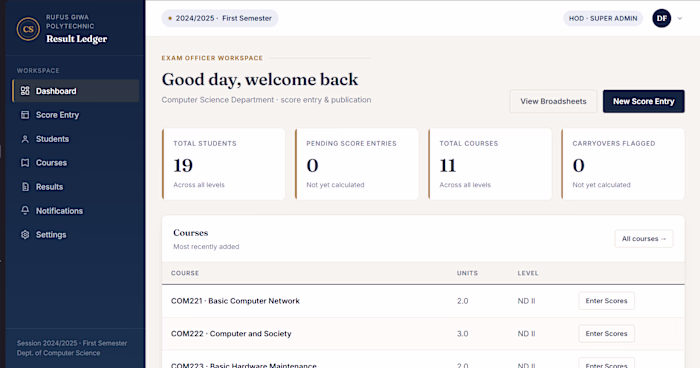
Task: Click the Settings gear icon
Action: click(x=25, y=234)
